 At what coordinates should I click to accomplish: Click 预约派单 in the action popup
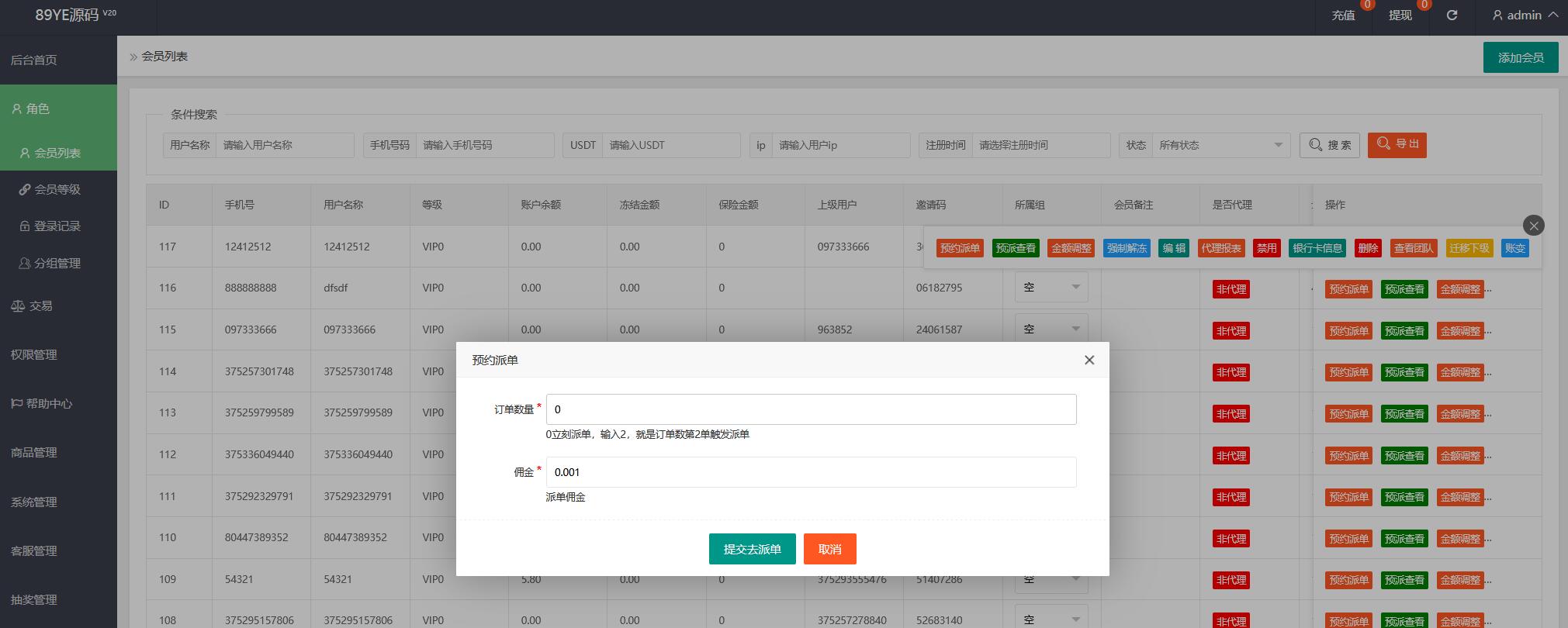(x=960, y=248)
